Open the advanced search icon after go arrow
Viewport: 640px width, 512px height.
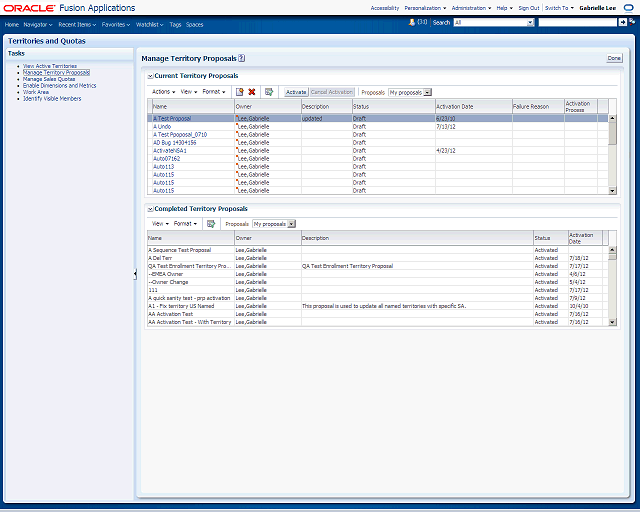point(631,22)
